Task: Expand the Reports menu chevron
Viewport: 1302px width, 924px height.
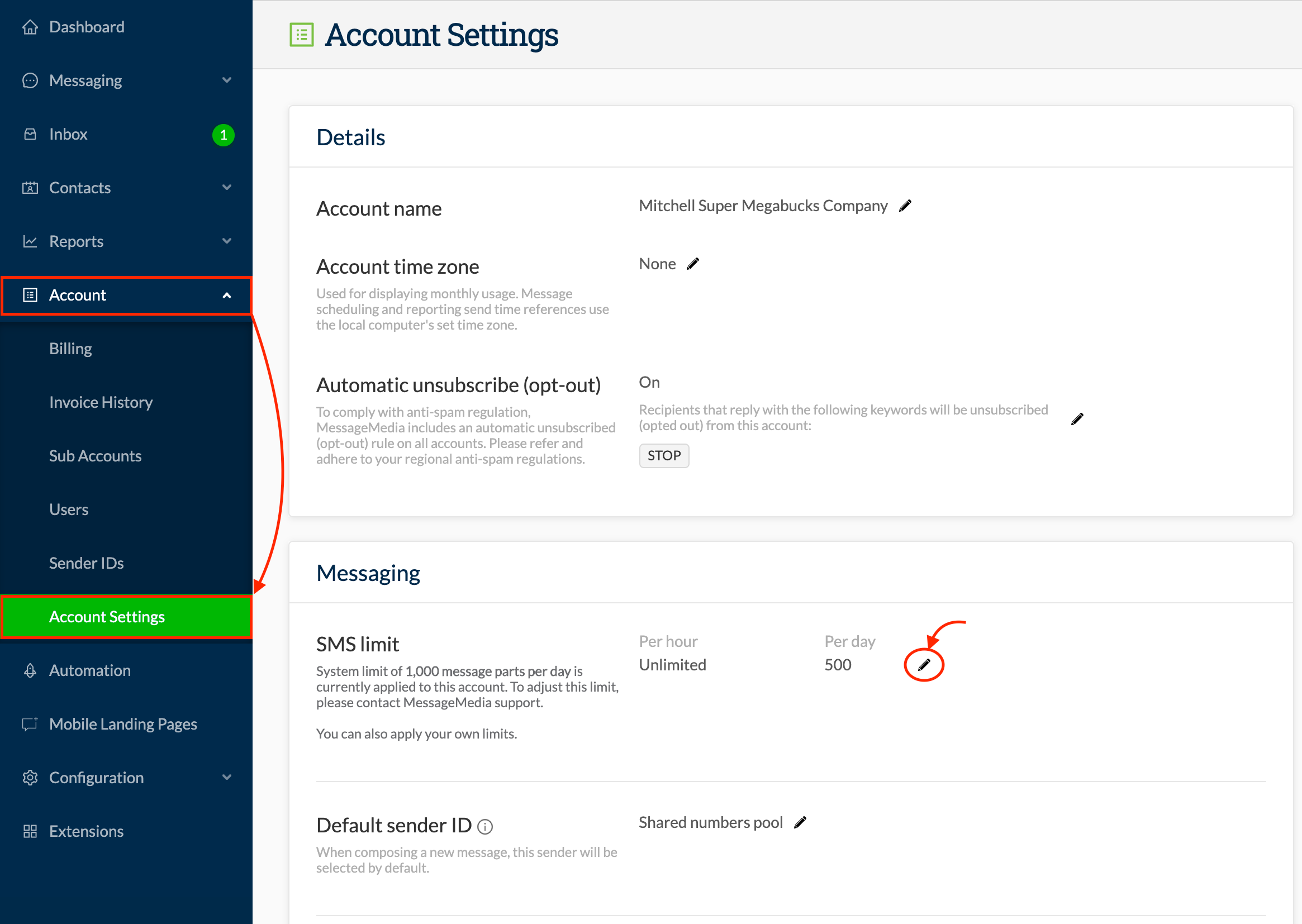Action: coord(226,241)
